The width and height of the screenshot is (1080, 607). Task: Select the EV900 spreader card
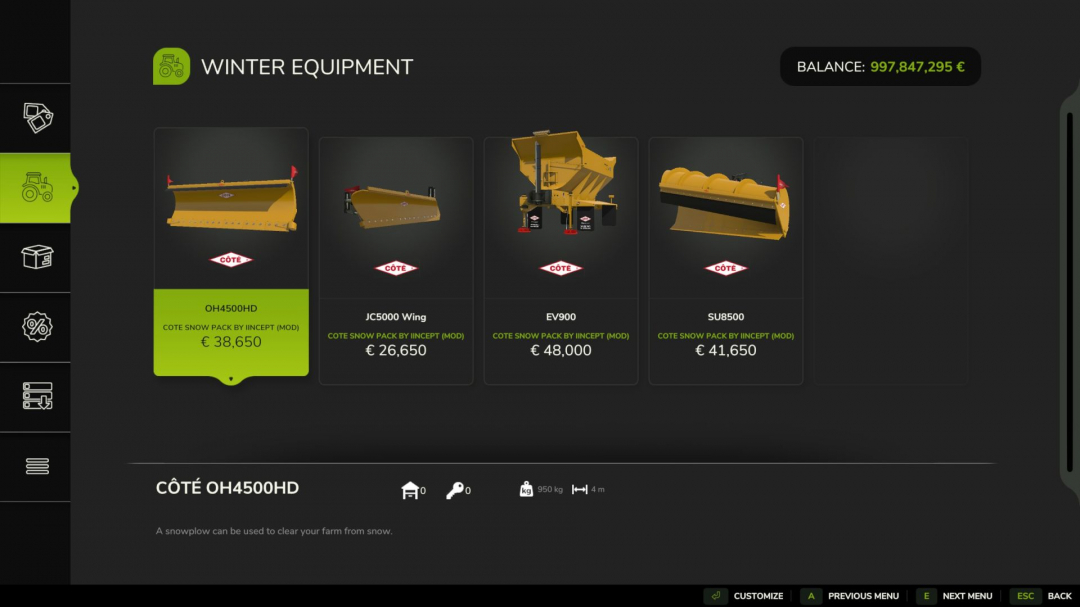click(561, 260)
